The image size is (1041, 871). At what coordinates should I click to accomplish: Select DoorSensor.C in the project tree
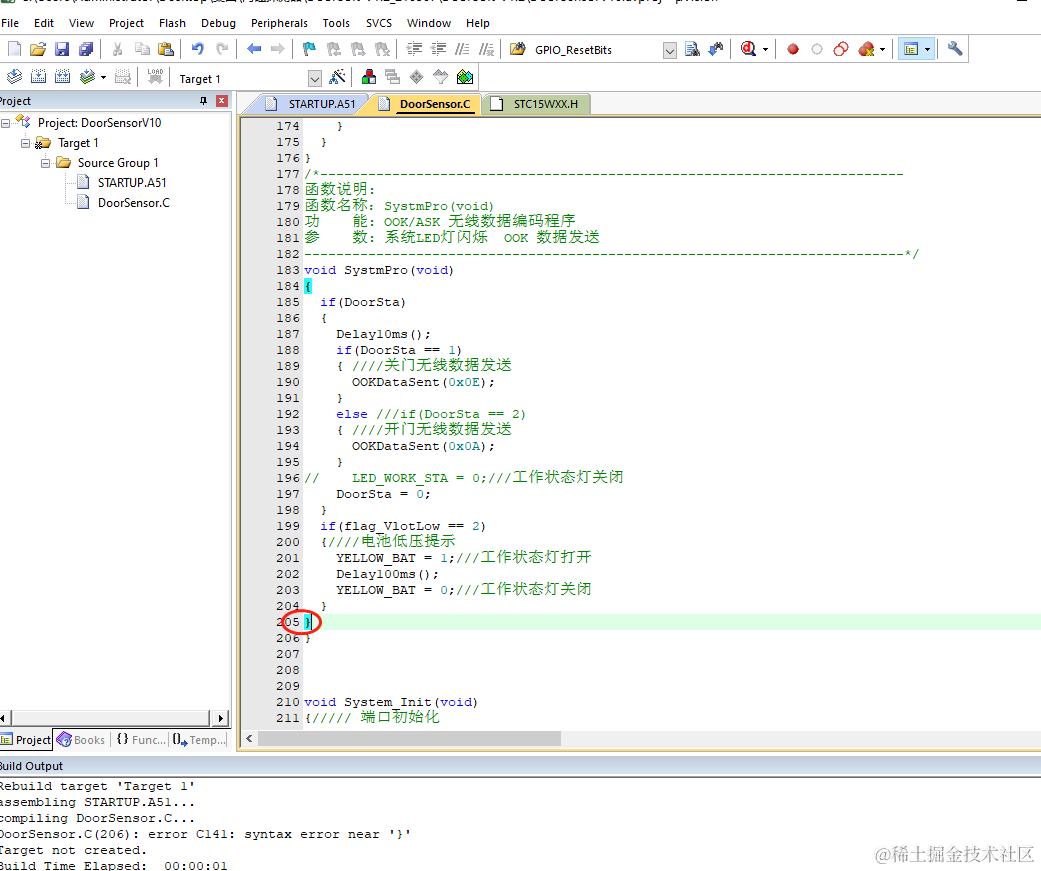(133, 202)
